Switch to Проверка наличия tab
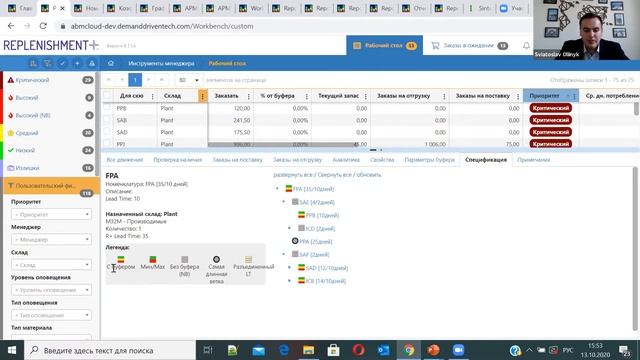The image size is (640, 360). click(178, 160)
